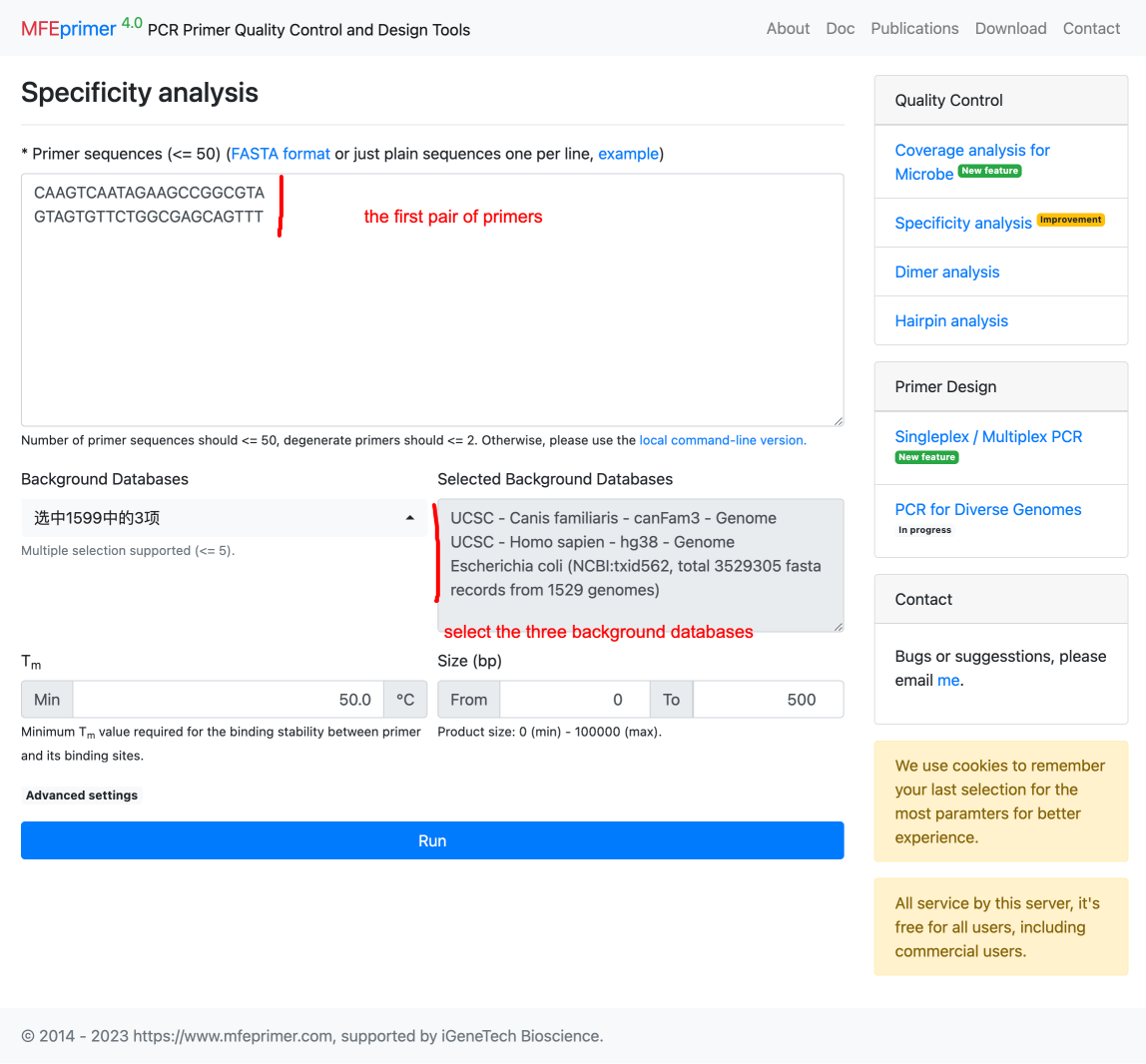
Task: Click primer CAAGTCAATAGAAGCCGGCGTA
Action: coord(149,193)
